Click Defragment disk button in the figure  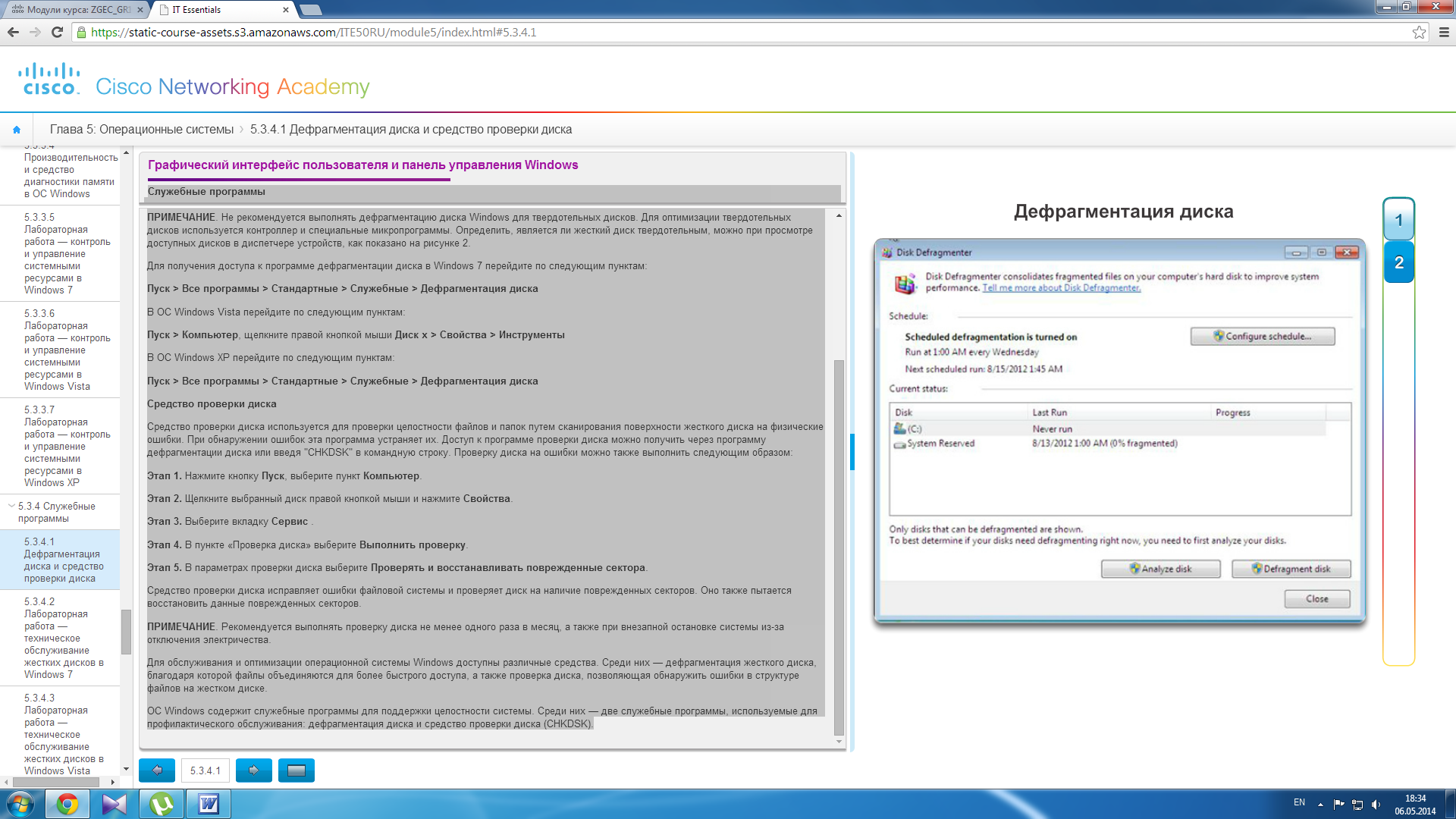(x=1291, y=569)
